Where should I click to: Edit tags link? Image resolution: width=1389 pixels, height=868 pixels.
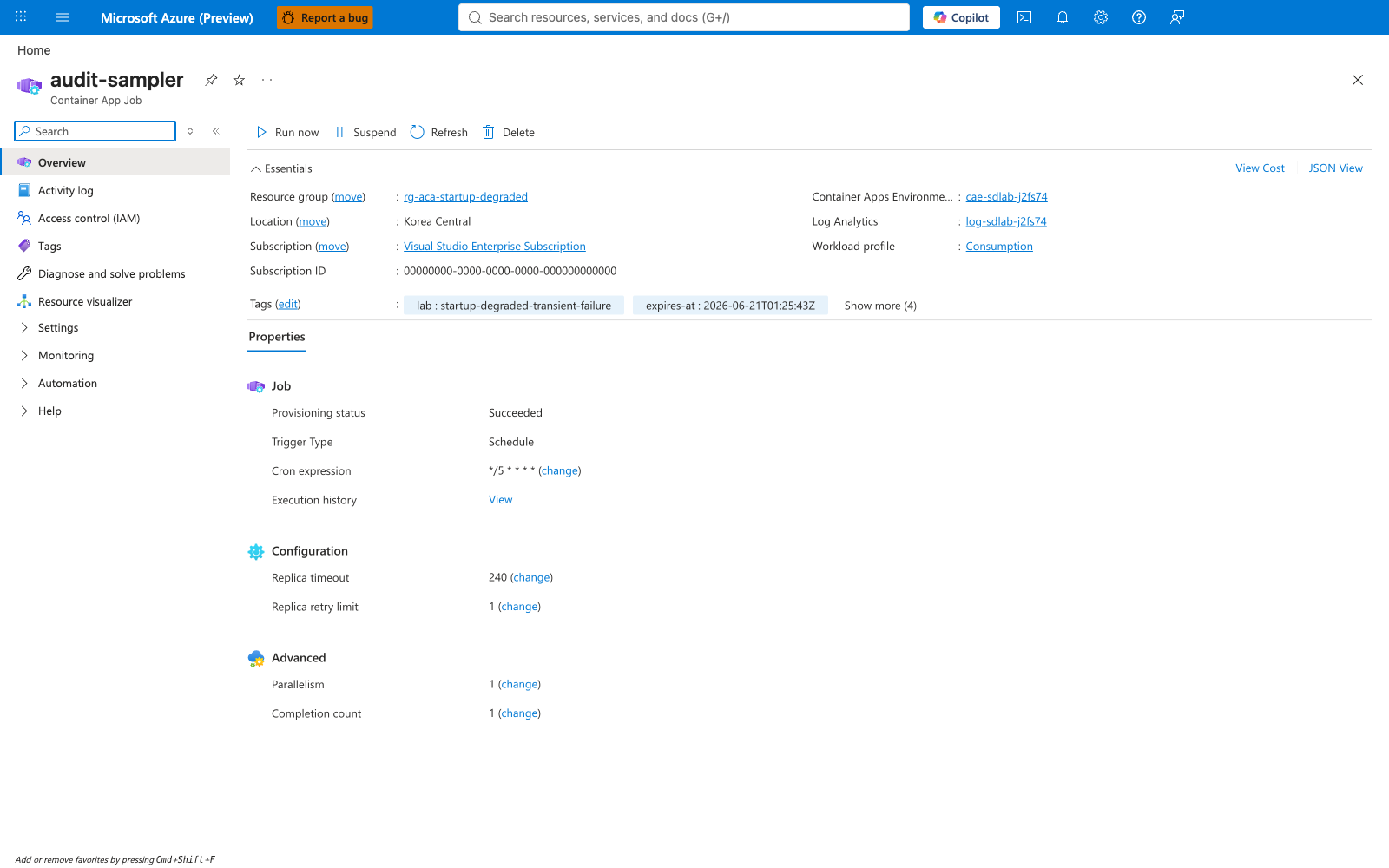click(x=288, y=304)
